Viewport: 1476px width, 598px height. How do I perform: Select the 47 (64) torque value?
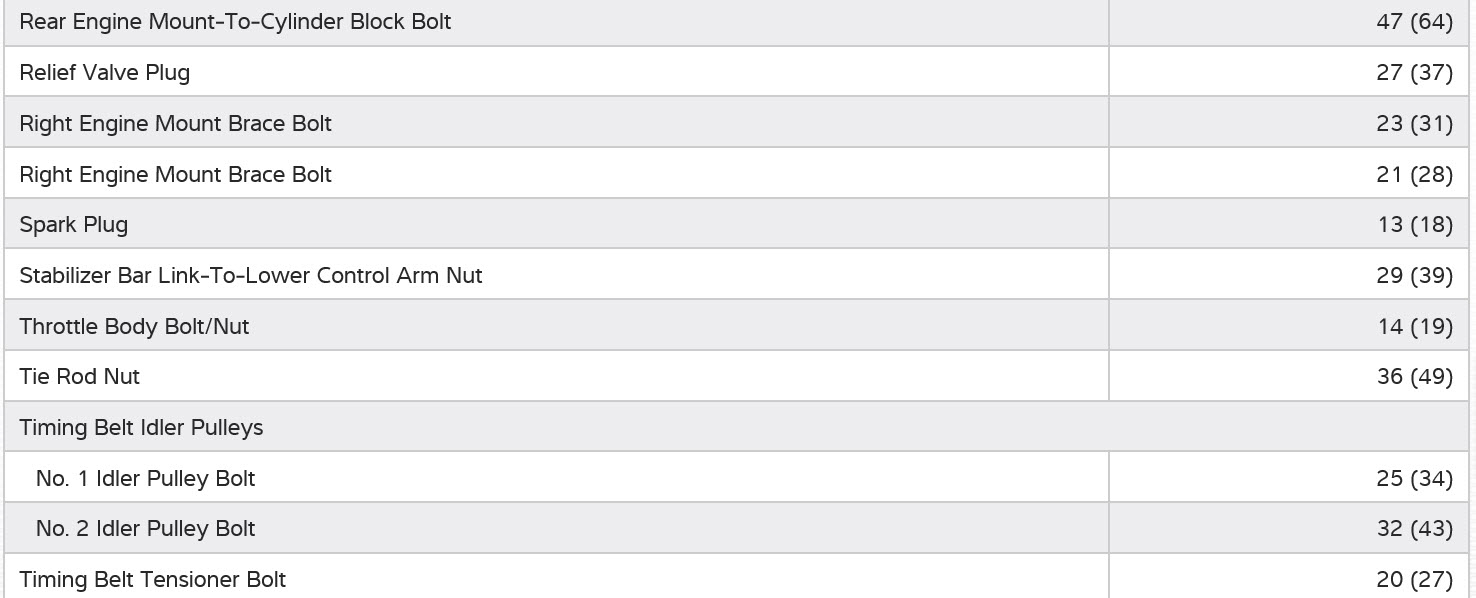pos(1414,21)
